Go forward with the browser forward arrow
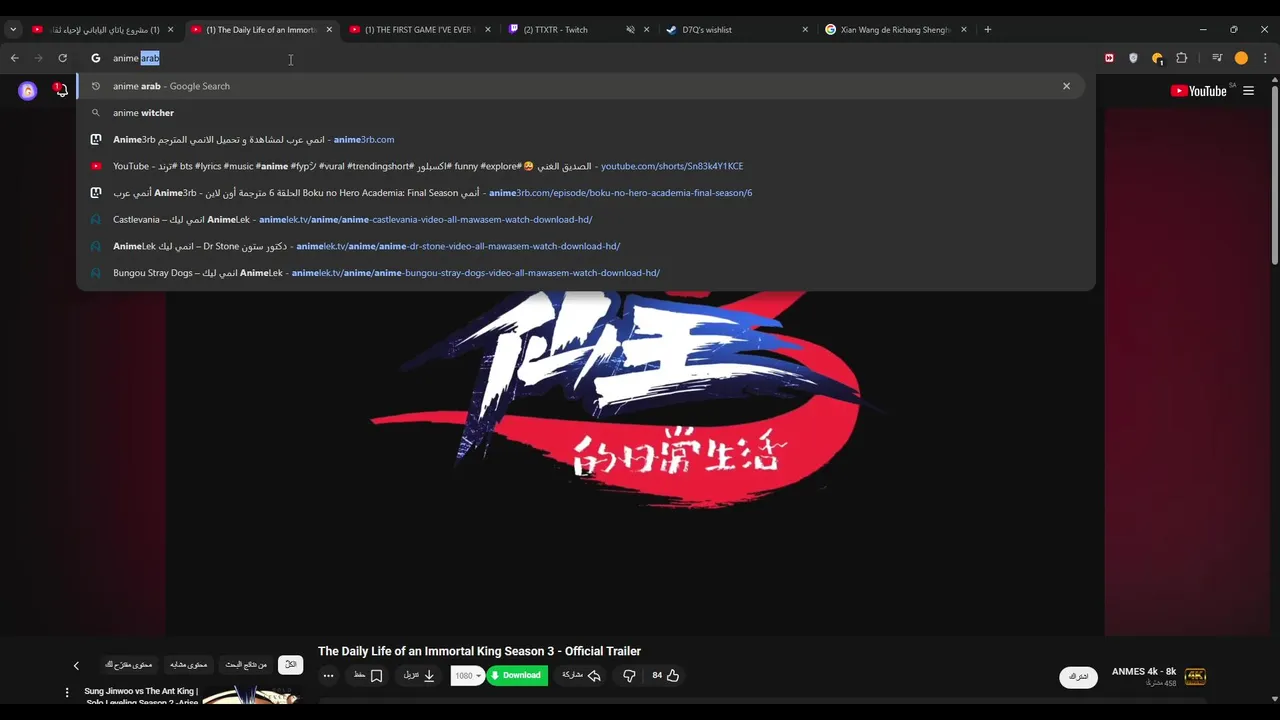 [38, 58]
